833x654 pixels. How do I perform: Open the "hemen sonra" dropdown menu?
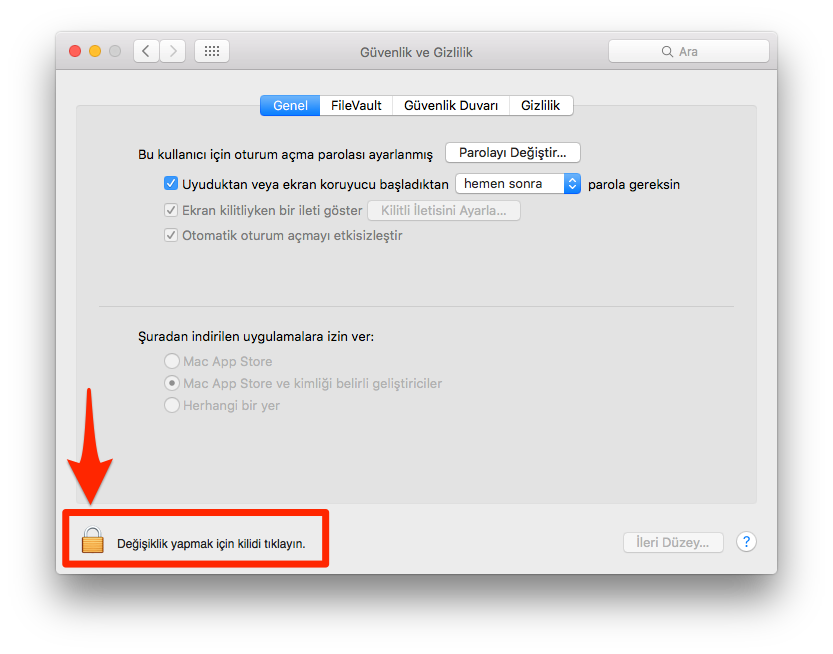[x=518, y=184]
